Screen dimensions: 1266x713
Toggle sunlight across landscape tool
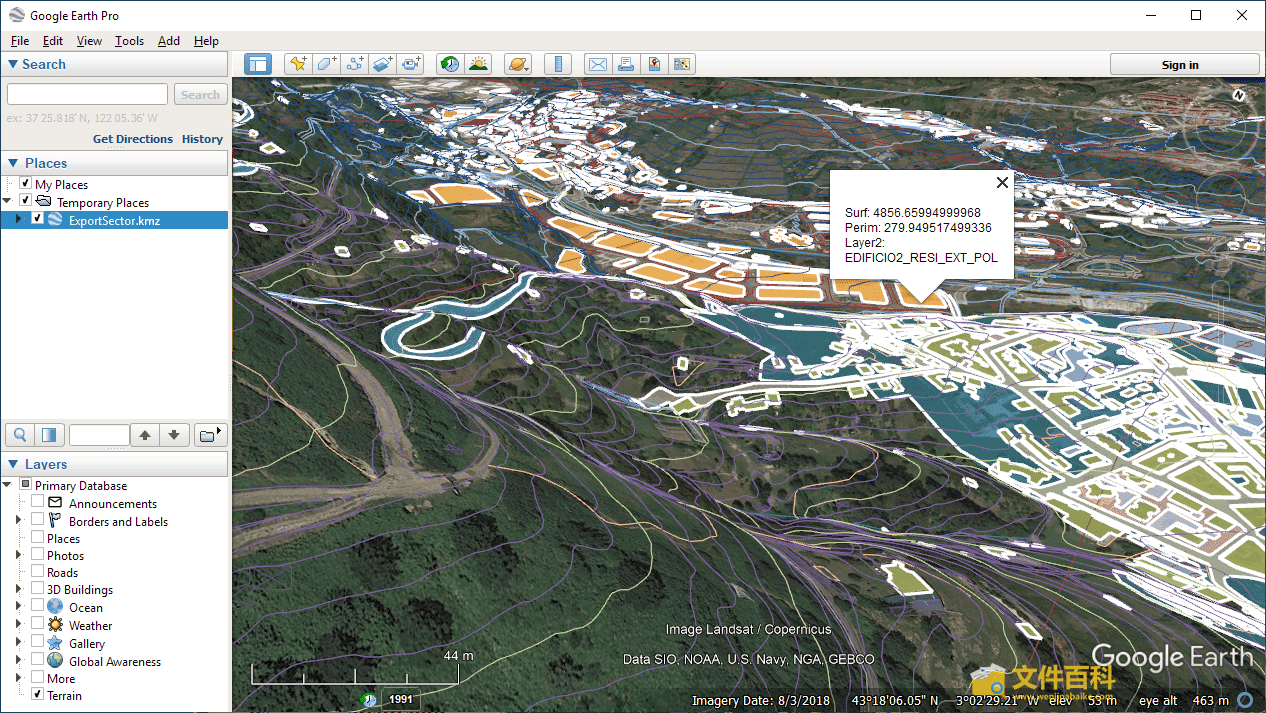coord(478,64)
